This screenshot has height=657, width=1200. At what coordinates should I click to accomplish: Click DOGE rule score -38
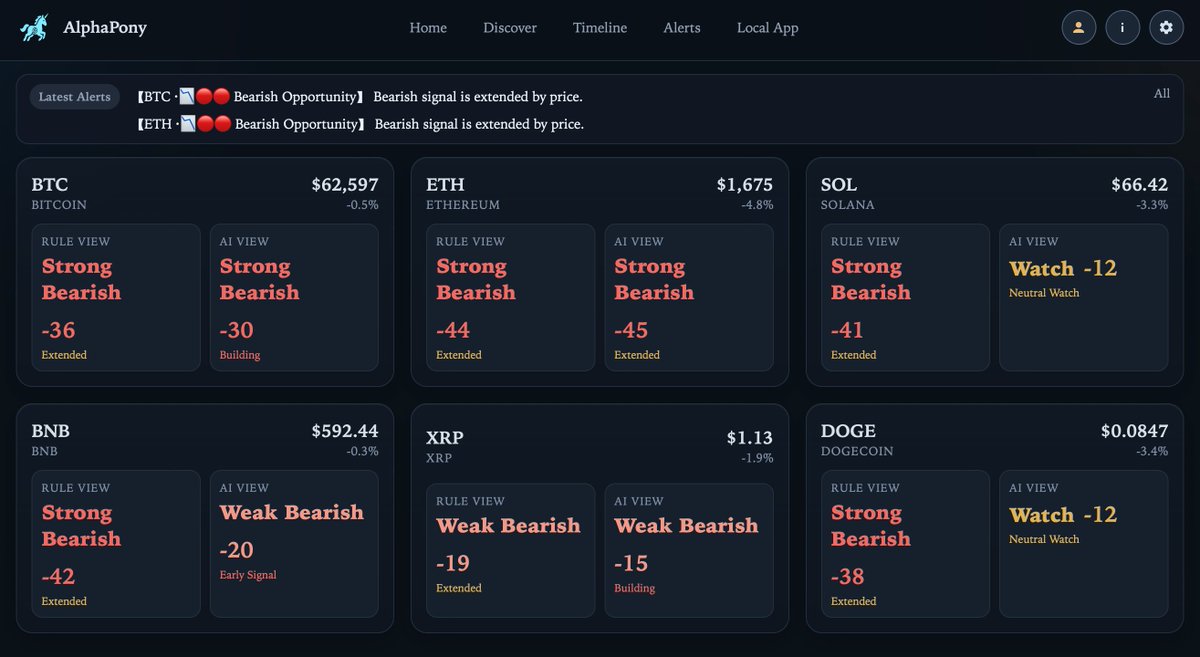click(x=849, y=576)
